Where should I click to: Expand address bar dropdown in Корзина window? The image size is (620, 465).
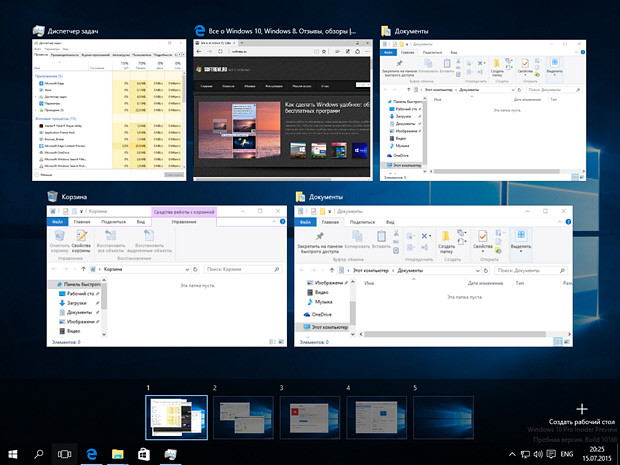click(187, 269)
